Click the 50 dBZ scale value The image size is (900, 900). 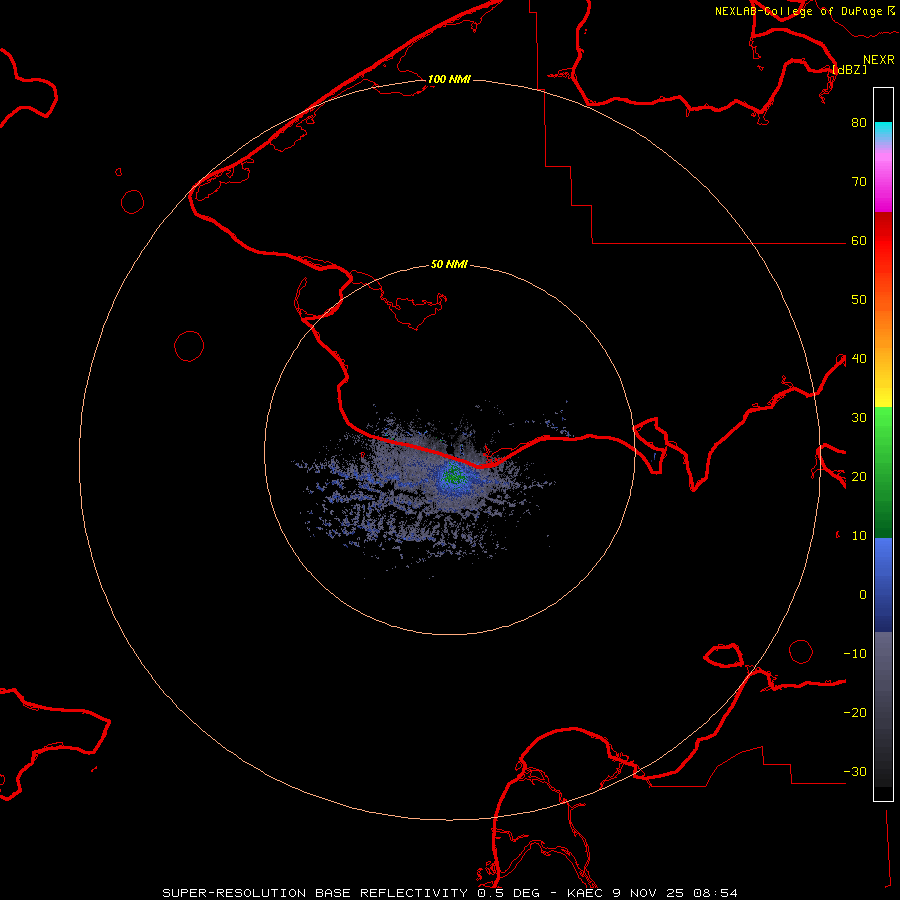coord(859,300)
